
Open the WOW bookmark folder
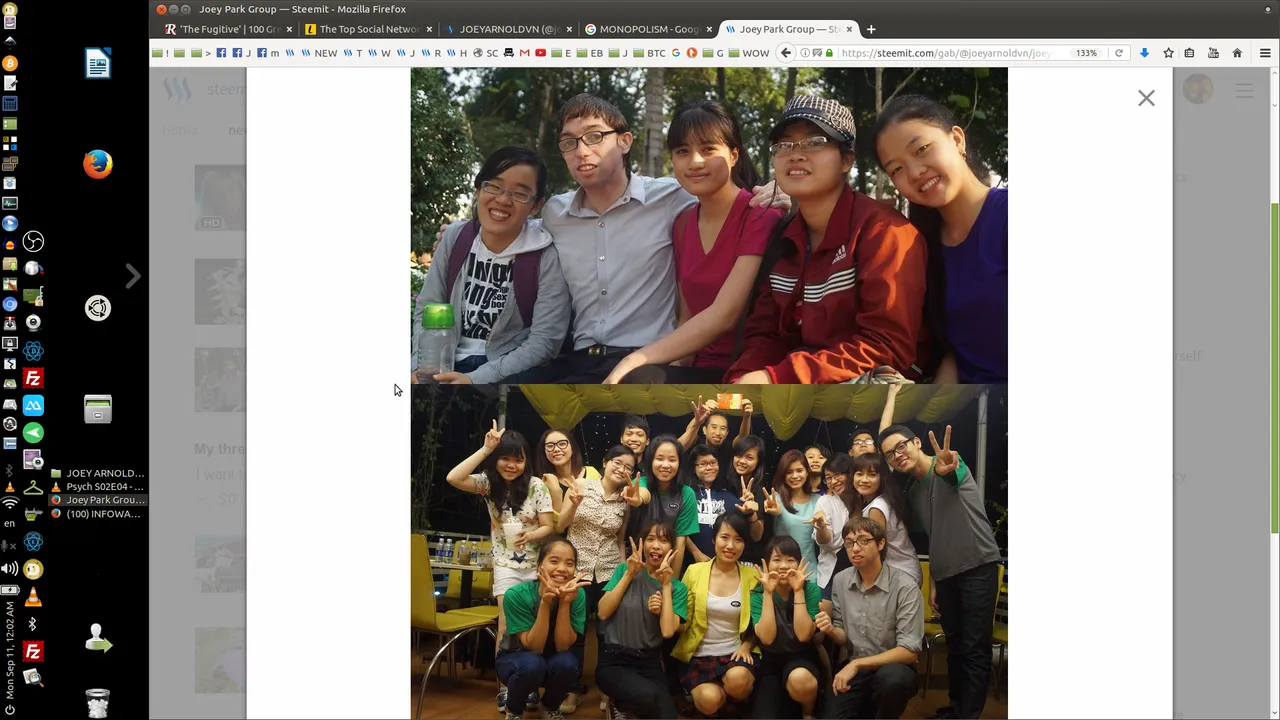tap(749, 53)
